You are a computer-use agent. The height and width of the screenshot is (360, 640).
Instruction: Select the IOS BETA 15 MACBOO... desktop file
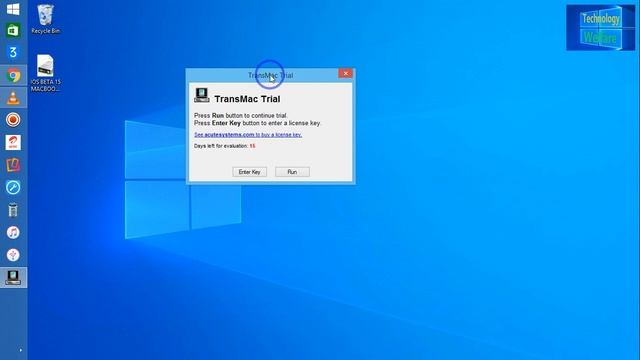[45, 73]
